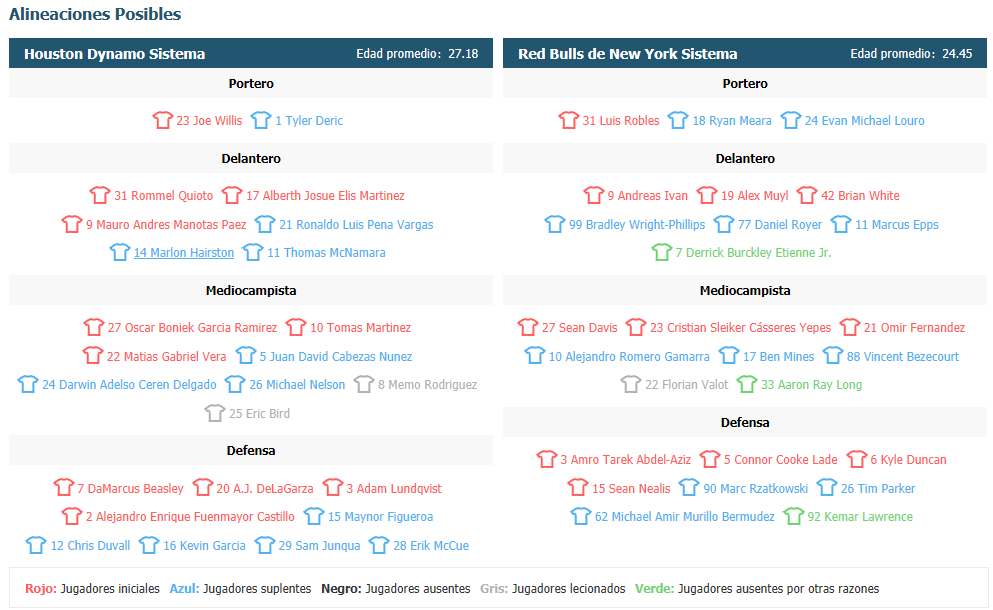The width and height of the screenshot is (993, 610).
Task: Click the red jersey icon beside Luis Robles
Action: click(x=569, y=120)
